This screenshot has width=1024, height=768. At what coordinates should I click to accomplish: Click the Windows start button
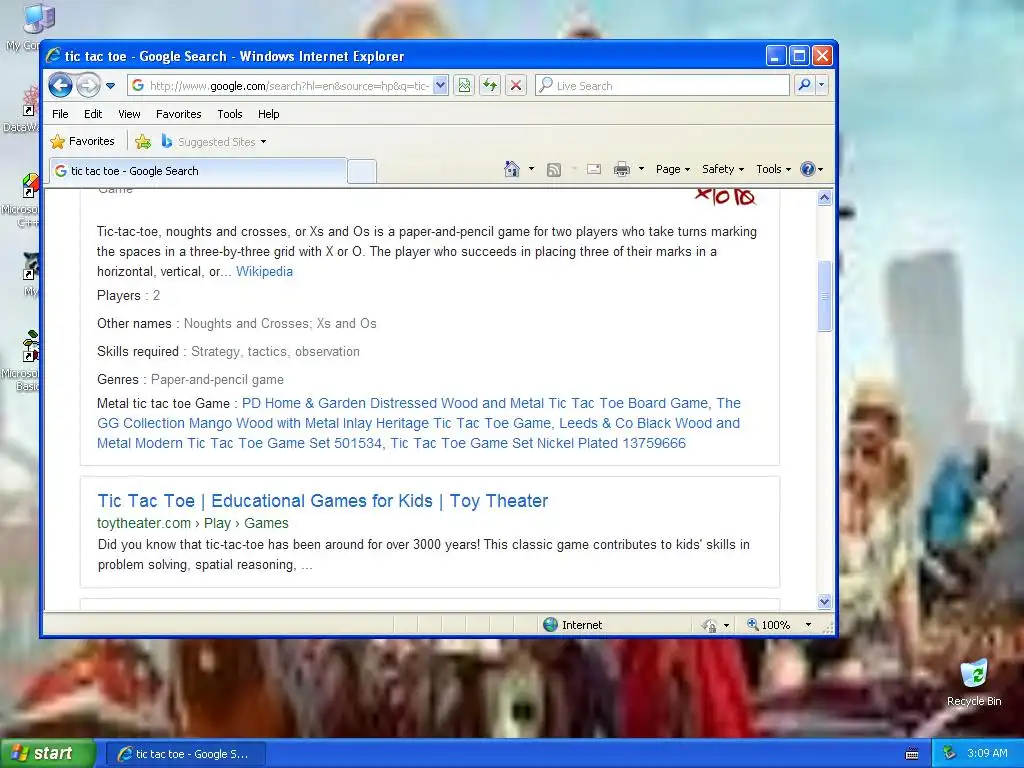(47, 754)
